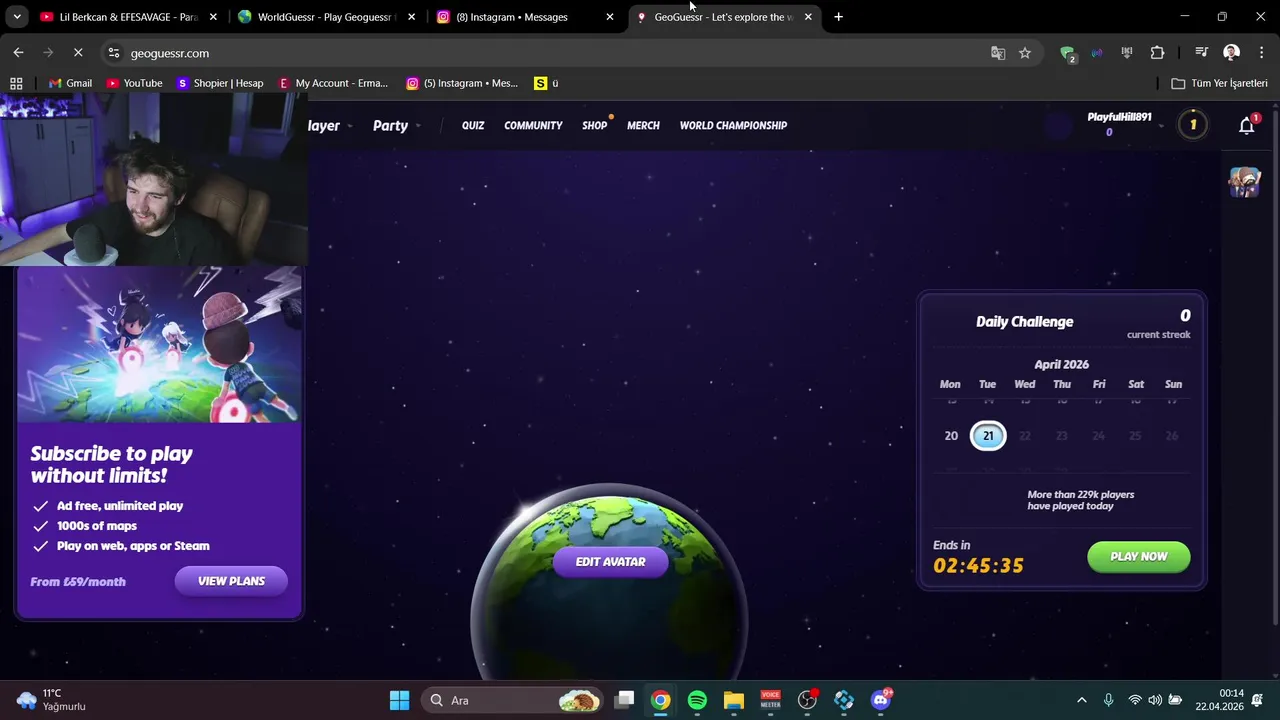Image resolution: width=1280 pixels, height=720 pixels.
Task: Open the Instagram Mes... bookmark
Action: (462, 83)
